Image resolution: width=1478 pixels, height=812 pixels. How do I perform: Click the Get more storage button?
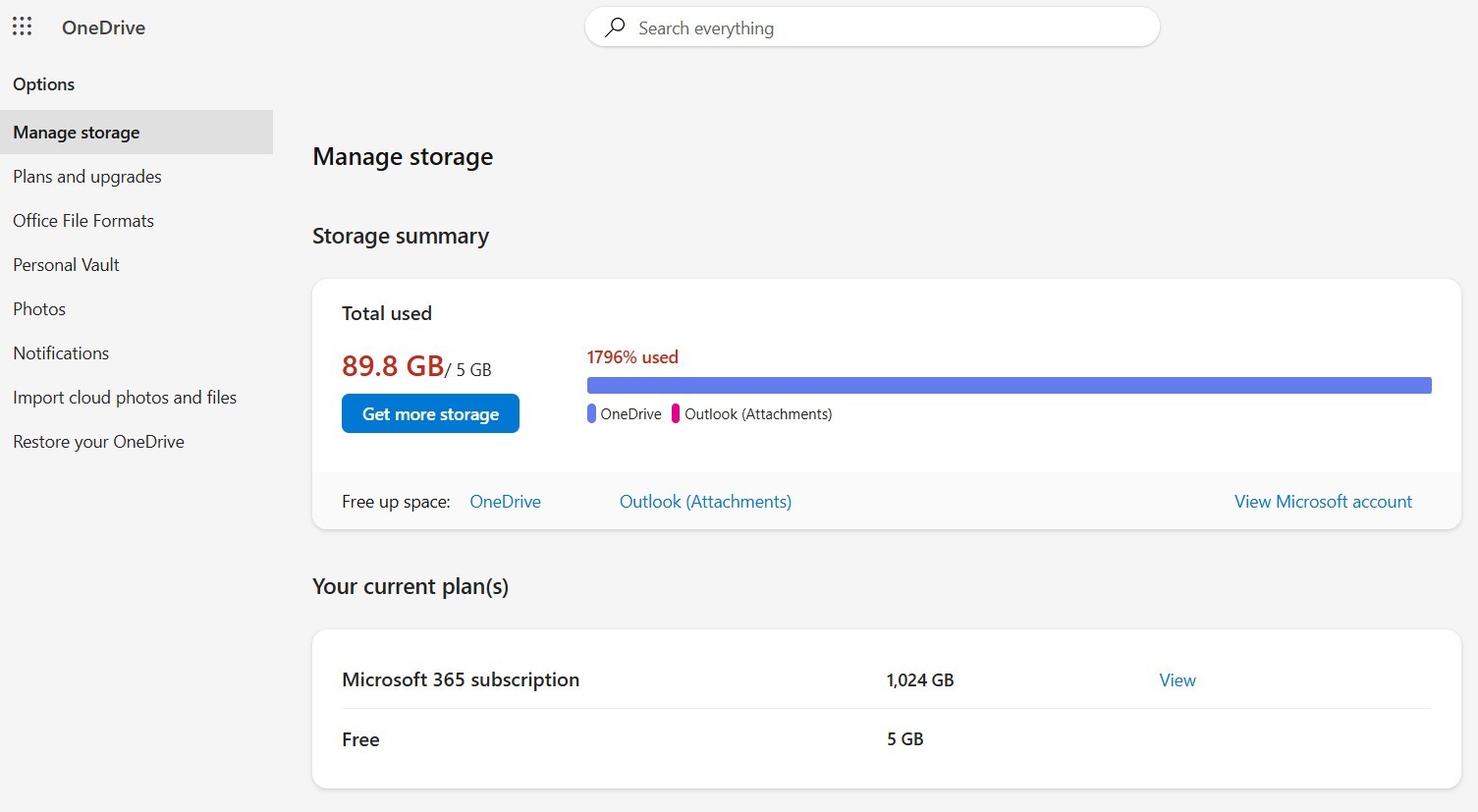point(430,413)
